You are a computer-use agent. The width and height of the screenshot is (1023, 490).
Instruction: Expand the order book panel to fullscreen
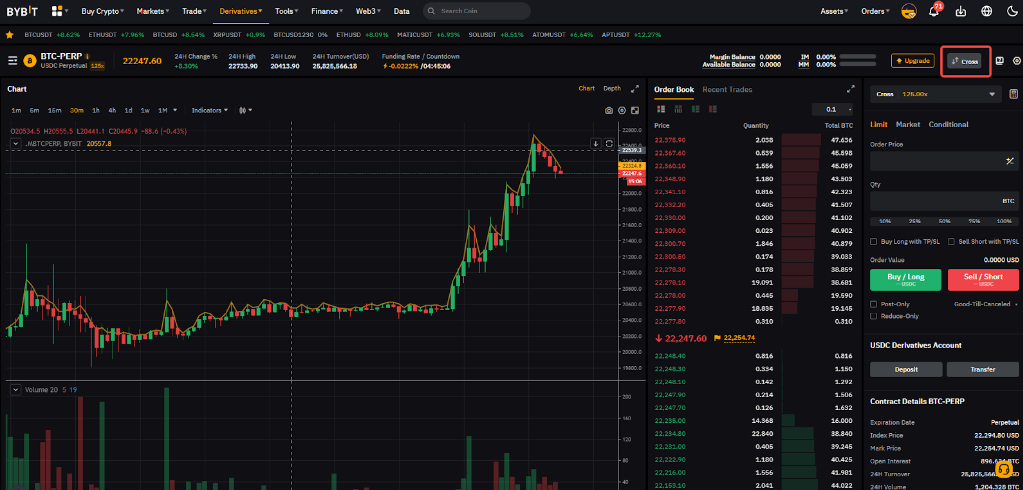(851, 89)
